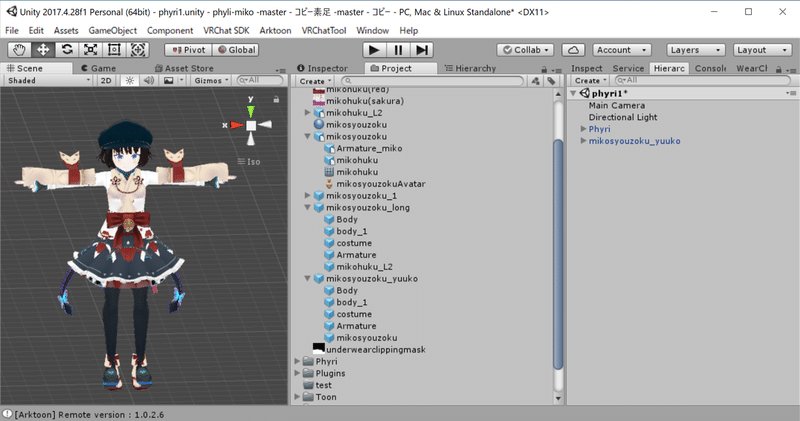This screenshot has width=800, height=421.
Task: Filter Project search by label icon
Action: (x=552, y=81)
